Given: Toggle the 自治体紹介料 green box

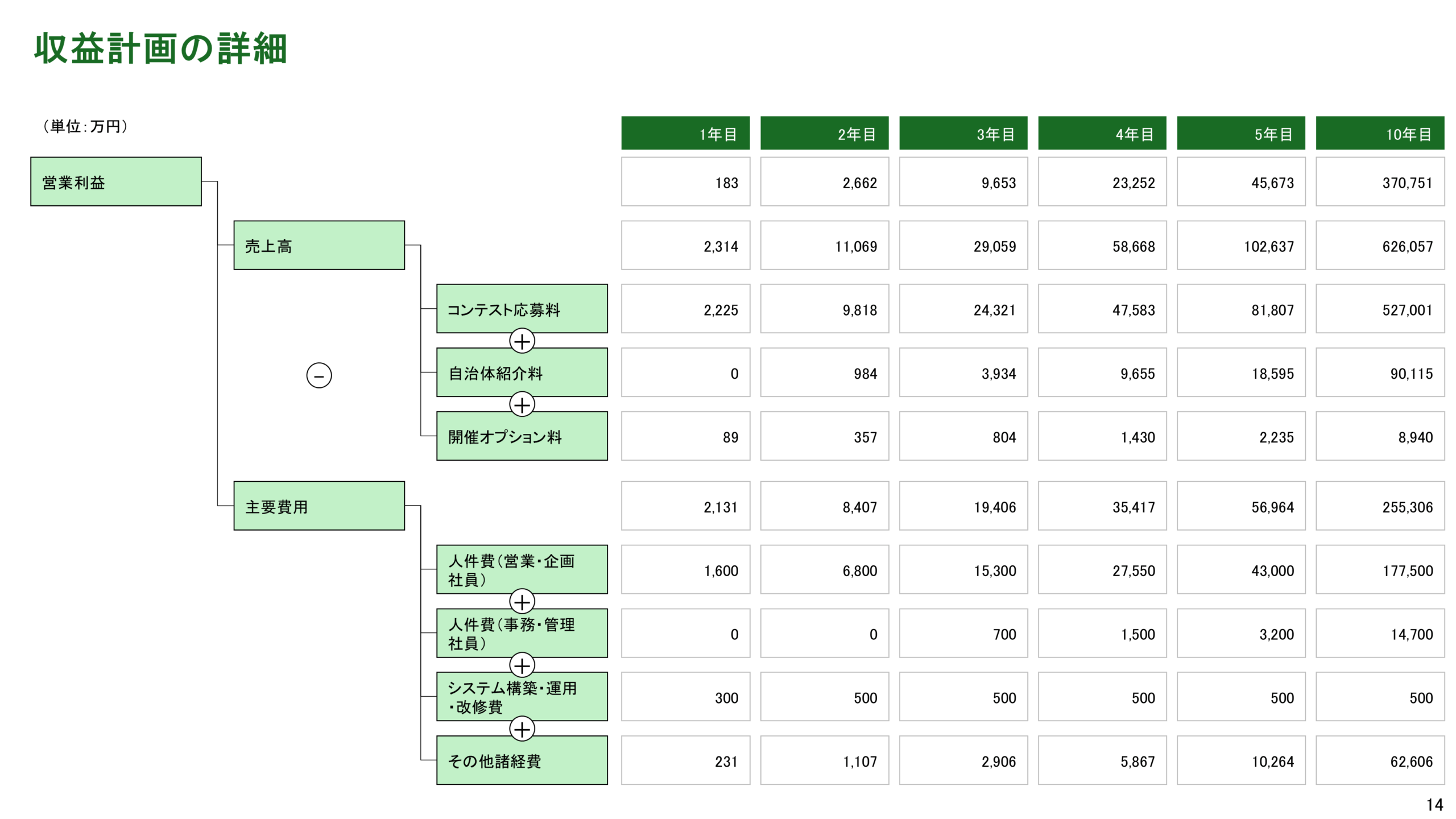Looking at the screenshot, I should point(522,373).
